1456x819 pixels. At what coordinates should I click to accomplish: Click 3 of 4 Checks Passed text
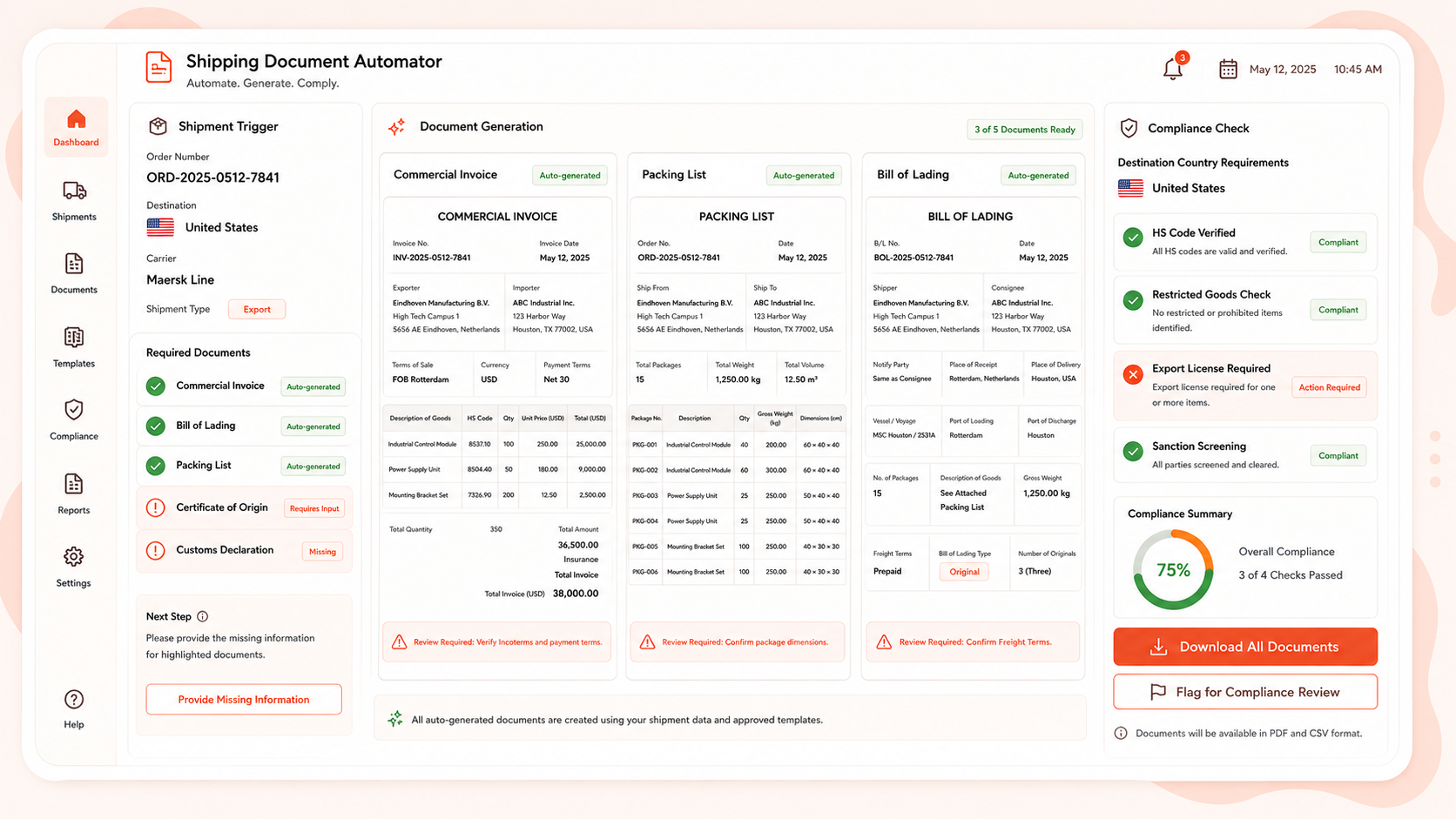[1291, 575]
